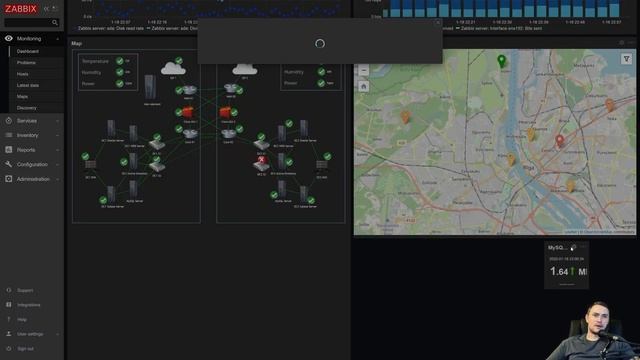This screenshot has height=360, width=640.
Task: Zoom out the geomap with minus button
Action: point(364,71)
